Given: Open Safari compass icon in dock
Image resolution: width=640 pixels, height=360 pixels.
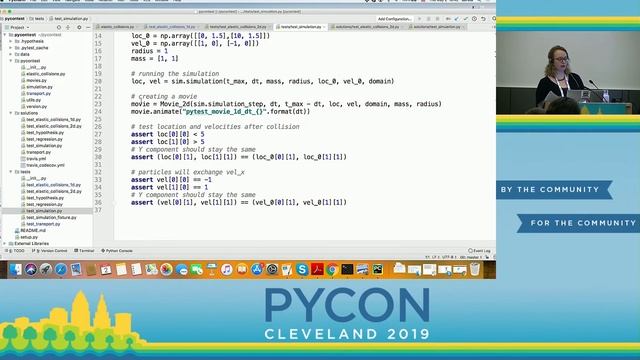Looking at the screenshot, I should [x=61, y=270].
